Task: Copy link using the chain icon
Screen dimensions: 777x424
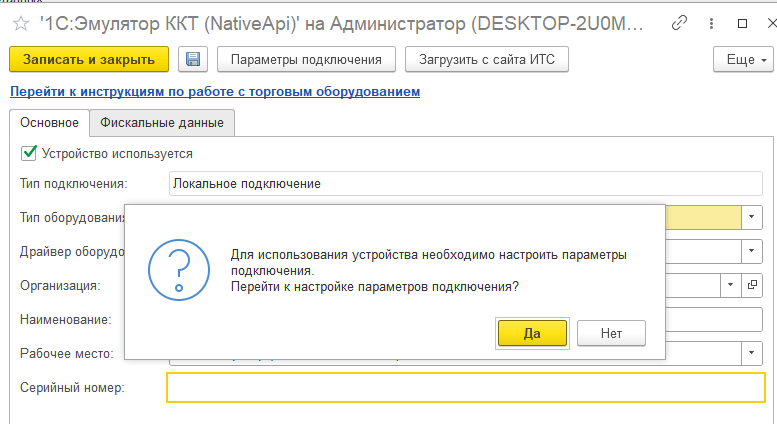Action: [x=679, y=21]
